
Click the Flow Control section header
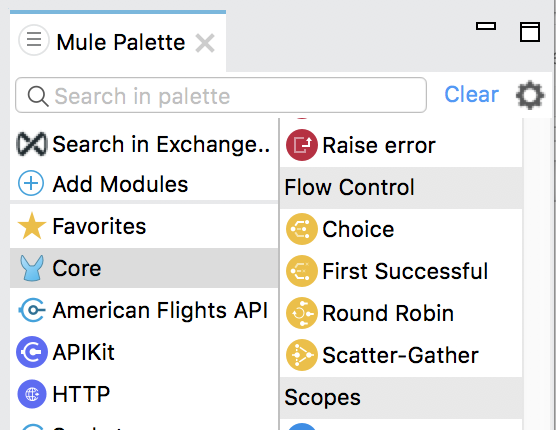[x=401, y=188]
